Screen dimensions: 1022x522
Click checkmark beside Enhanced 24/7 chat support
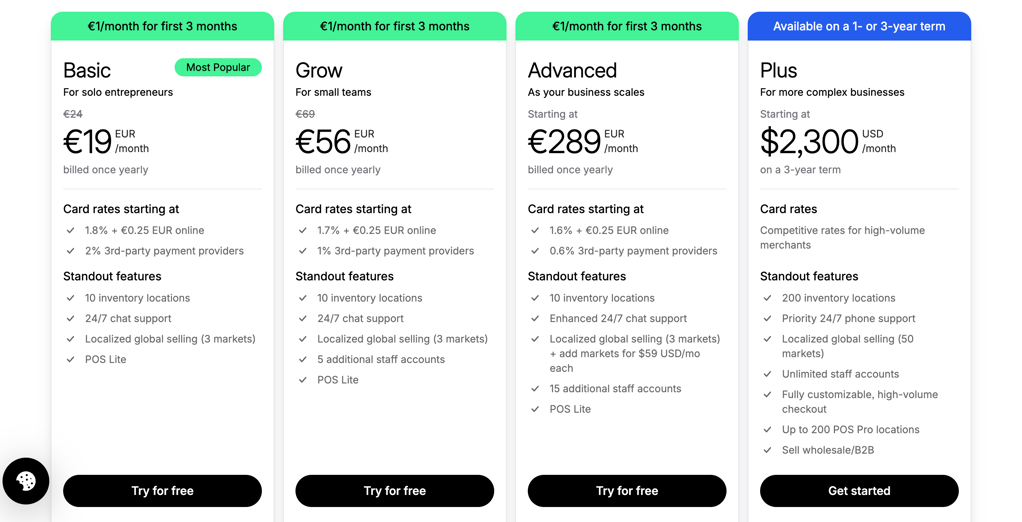[535, 319]
